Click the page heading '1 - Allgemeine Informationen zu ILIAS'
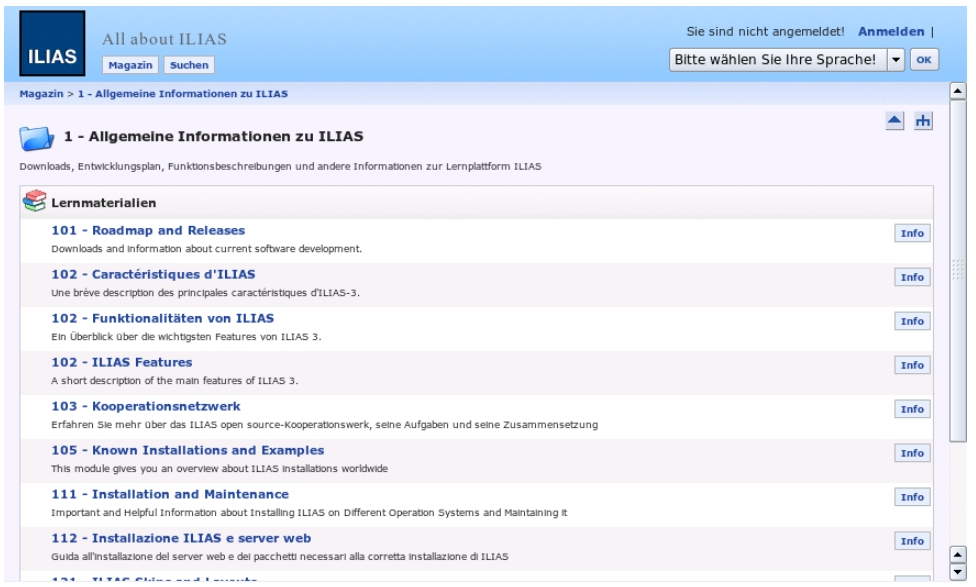This screenshot has height=587, width=976. click(x=214, y=136)
